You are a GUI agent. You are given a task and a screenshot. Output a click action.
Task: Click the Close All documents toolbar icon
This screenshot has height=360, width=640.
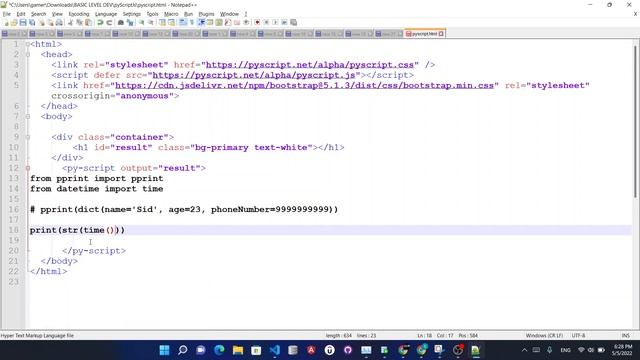[x=50, y=22]
